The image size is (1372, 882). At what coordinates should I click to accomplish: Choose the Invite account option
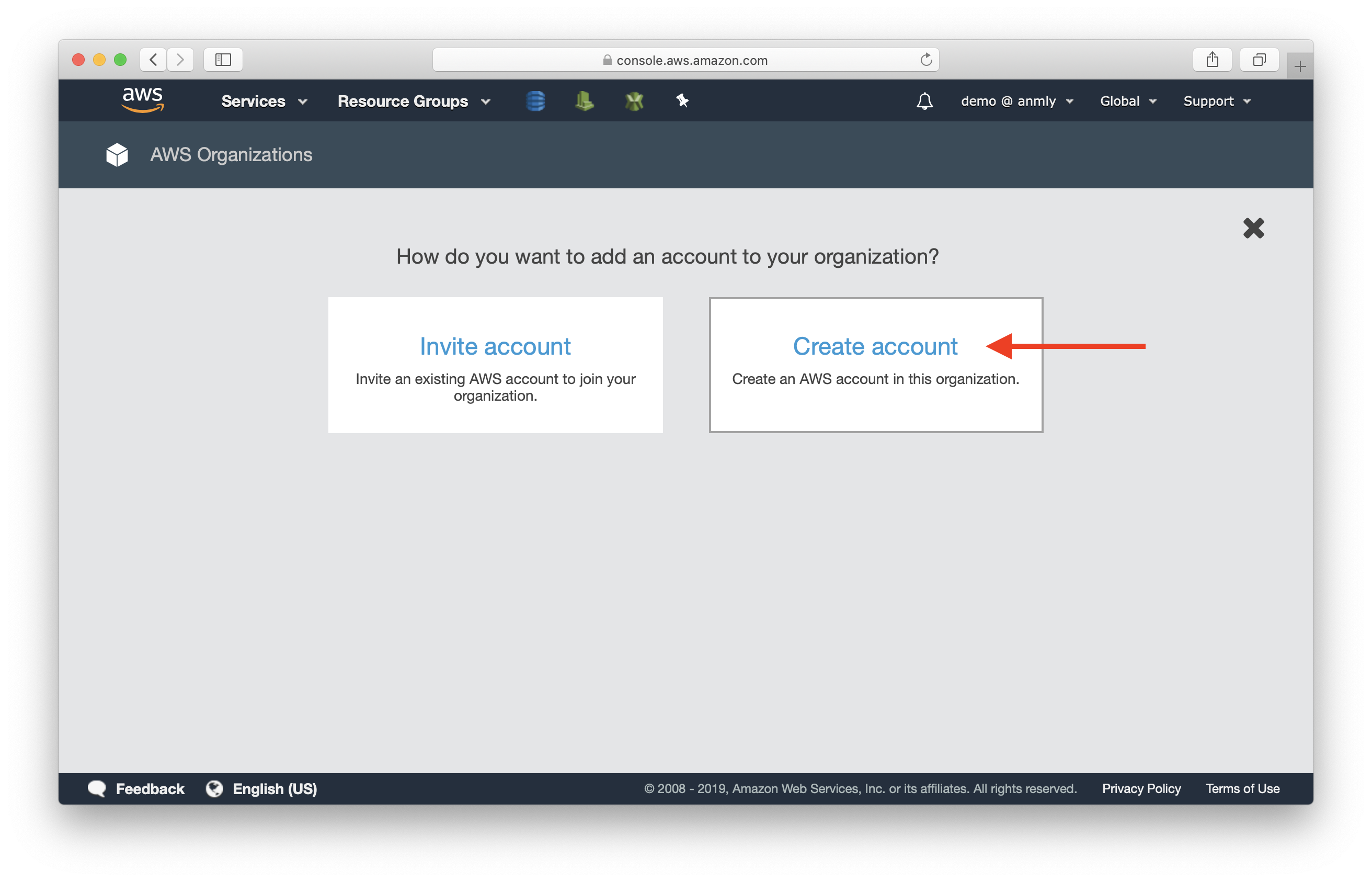pos(495,346)
